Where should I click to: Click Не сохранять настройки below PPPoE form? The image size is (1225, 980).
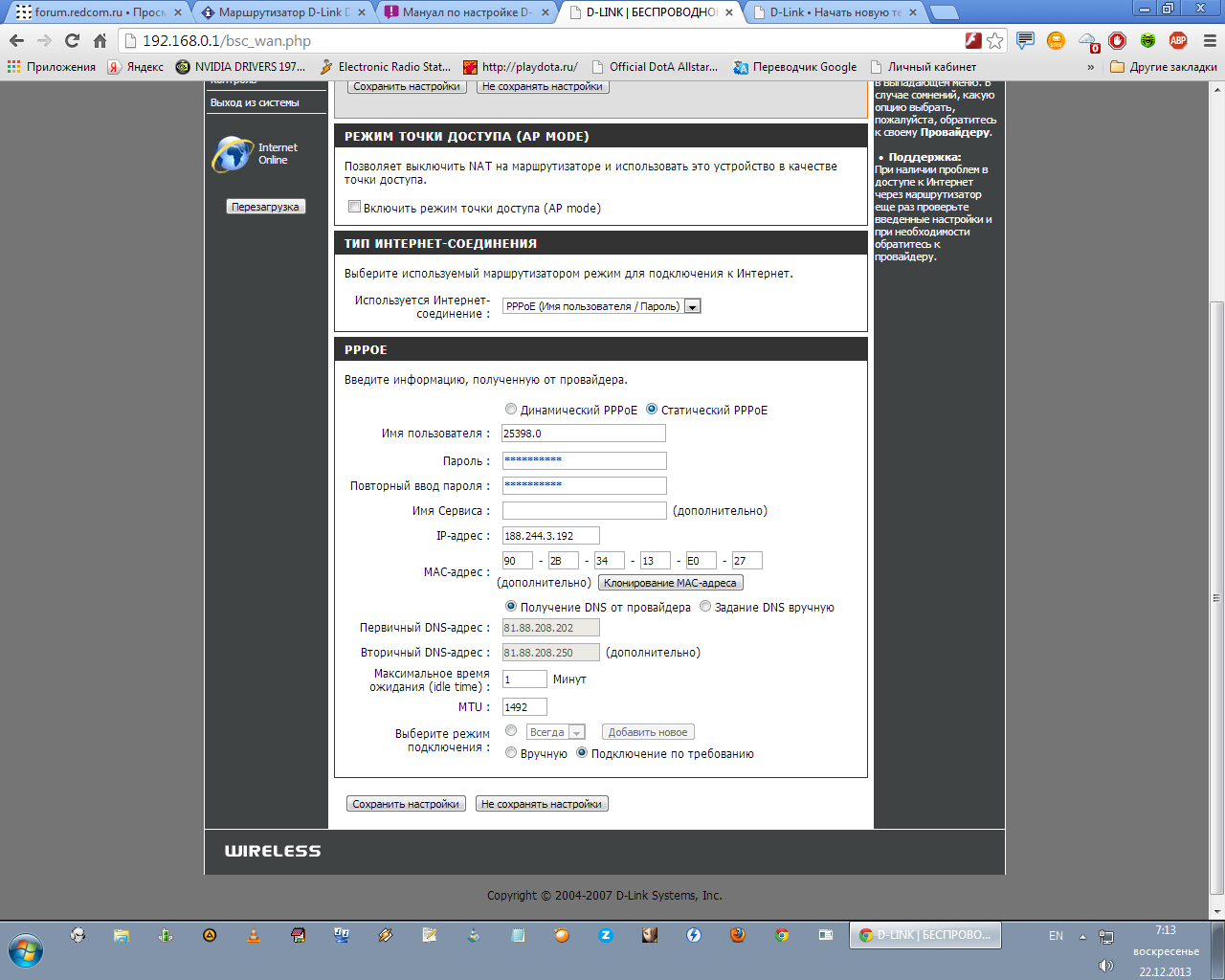pos(542,804)
